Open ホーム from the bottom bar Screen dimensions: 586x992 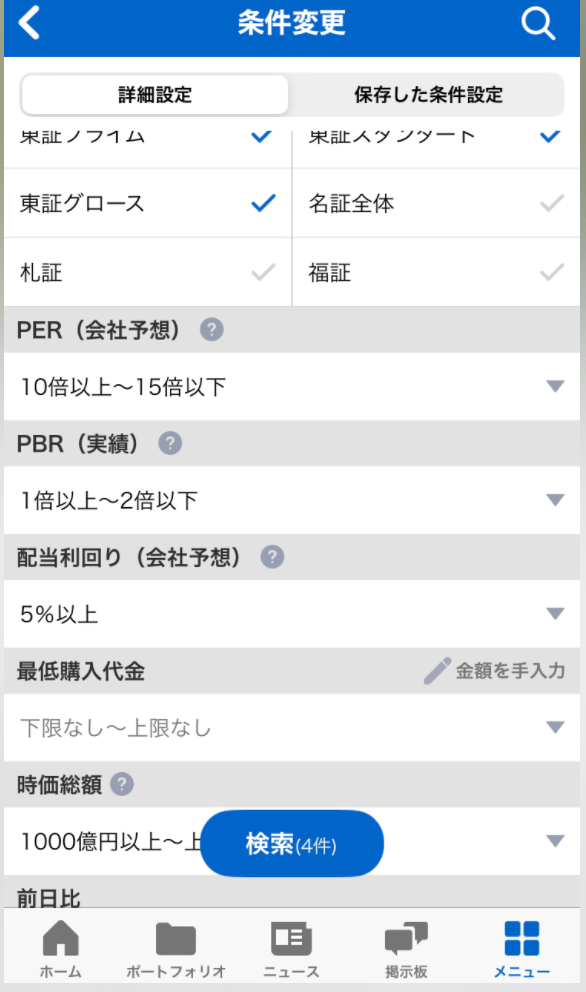61,949
